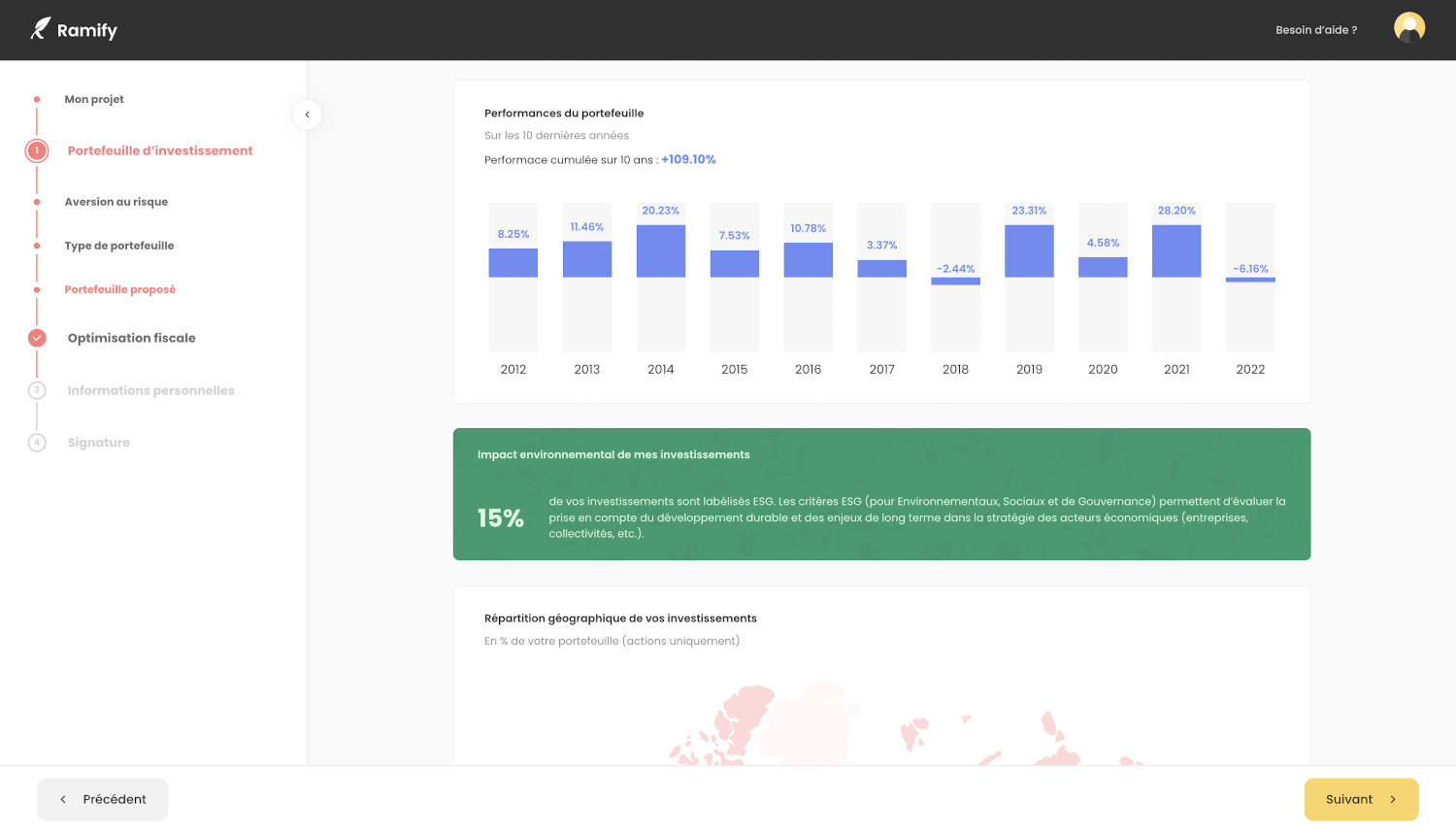Open the profile avatar menu
This screenshot has height=833, width=1456.
coord(1408,27)
